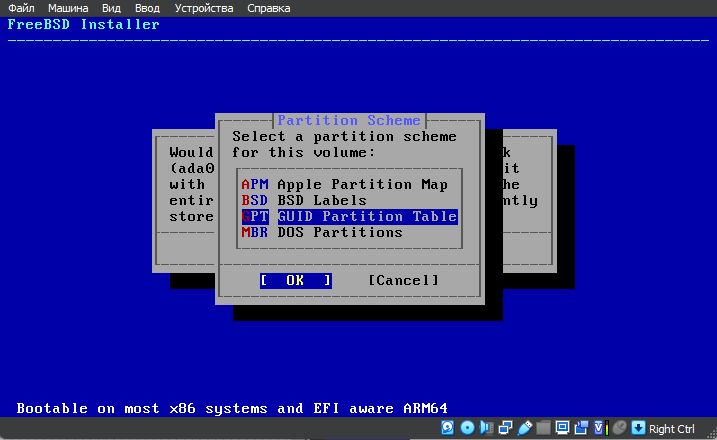Open the Ввод menu
The width and height of the screenshot is (717, 440).
[147, 8]
